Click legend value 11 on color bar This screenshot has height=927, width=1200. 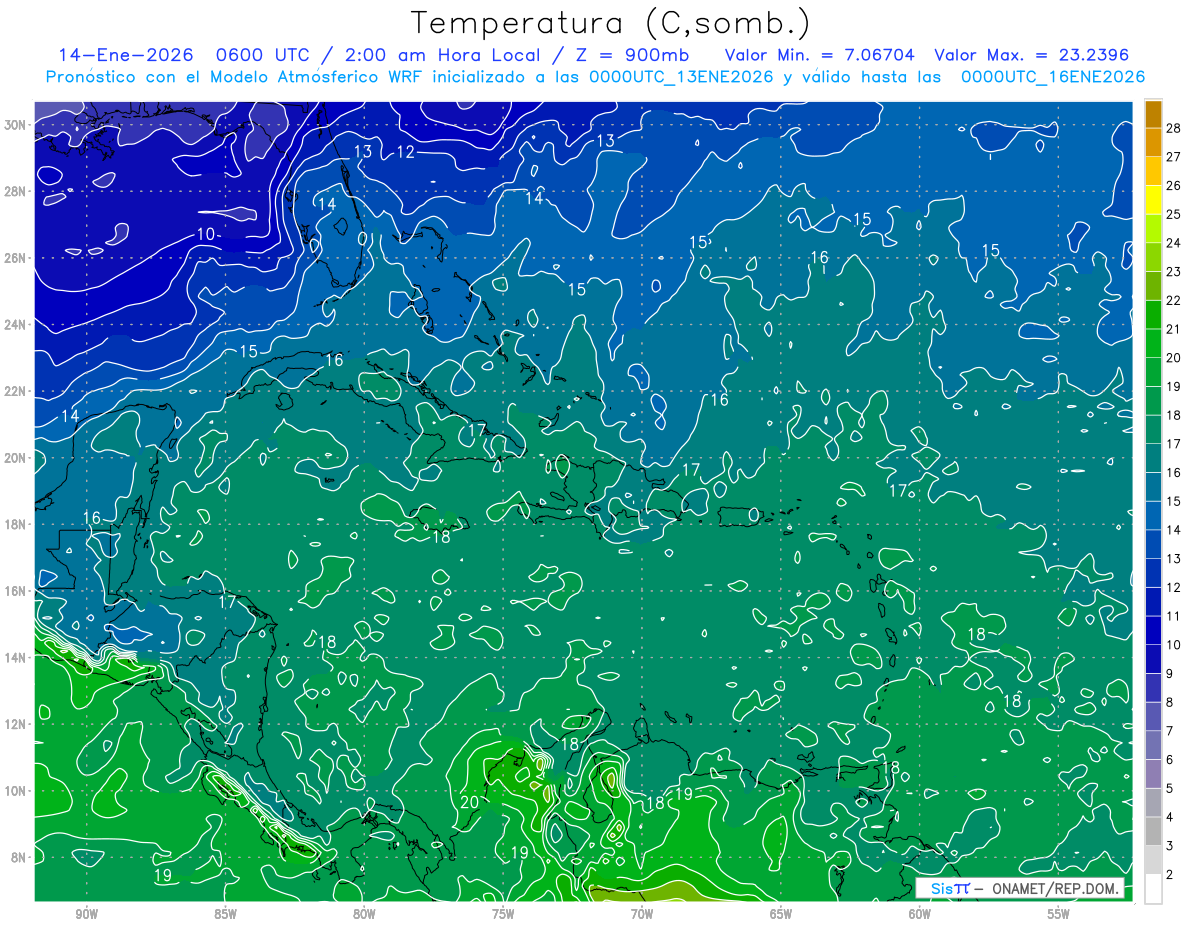tap(1174, 616)
